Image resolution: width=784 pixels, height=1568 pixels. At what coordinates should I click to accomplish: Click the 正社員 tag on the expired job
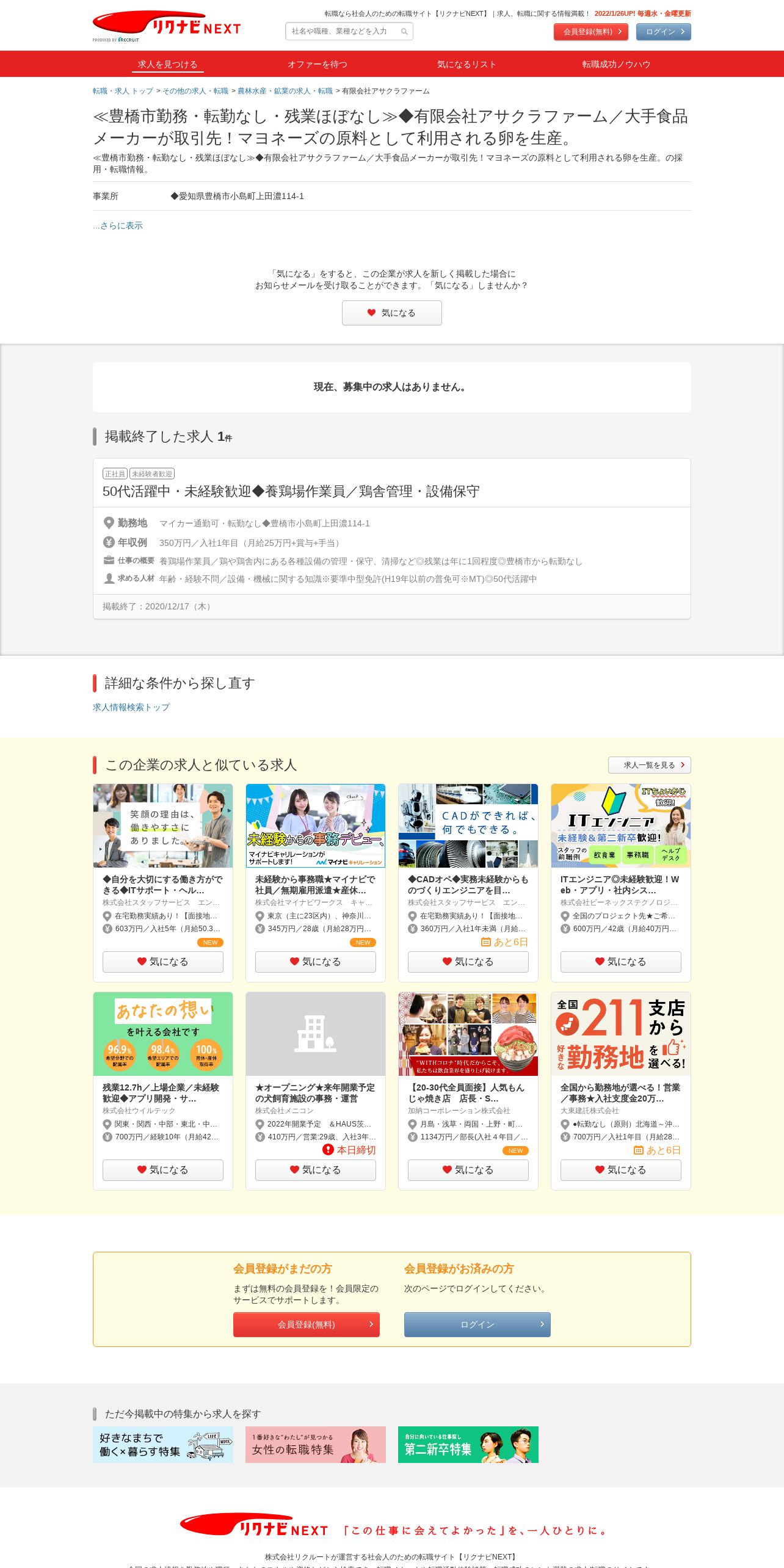pyautogui.click(x=115, y=474)
